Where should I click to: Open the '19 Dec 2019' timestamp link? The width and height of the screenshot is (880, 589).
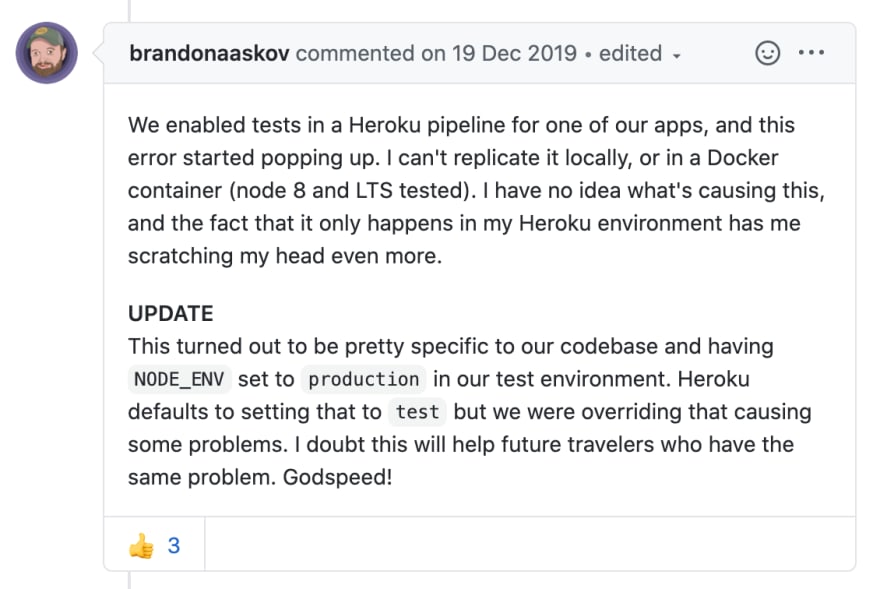click(x=515, y=53)
